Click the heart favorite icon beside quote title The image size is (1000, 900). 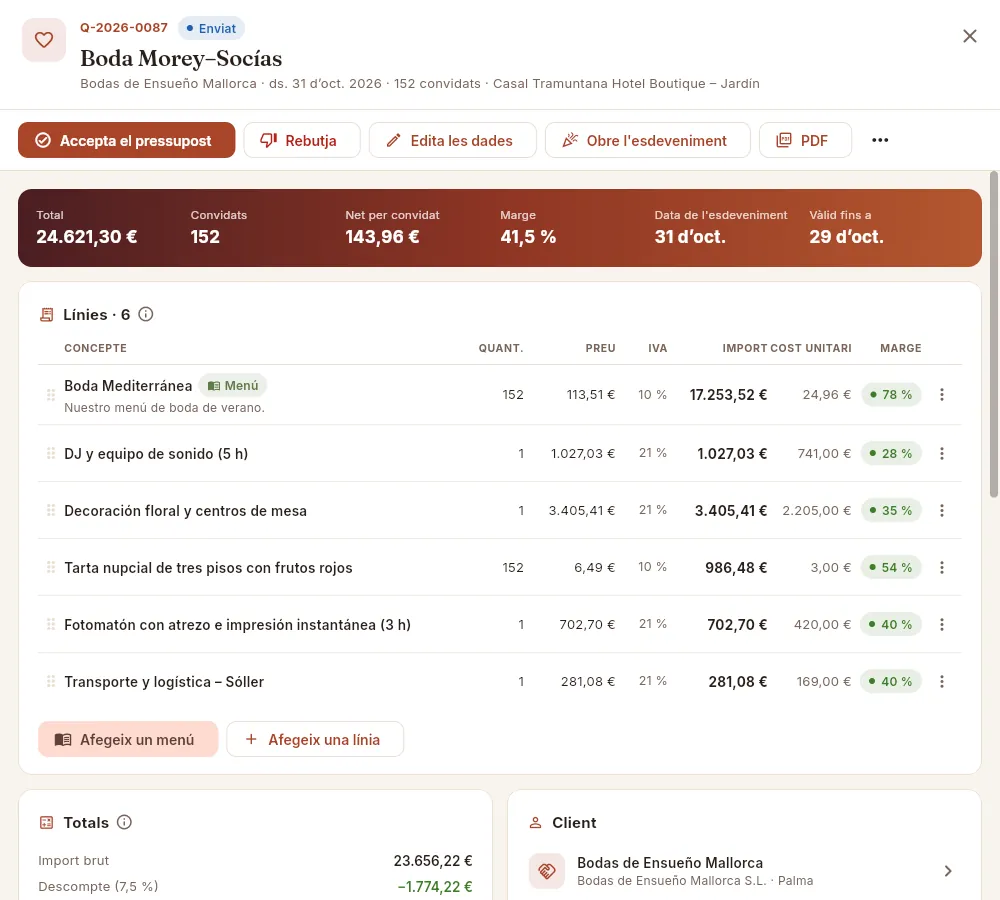click(44, 40)
